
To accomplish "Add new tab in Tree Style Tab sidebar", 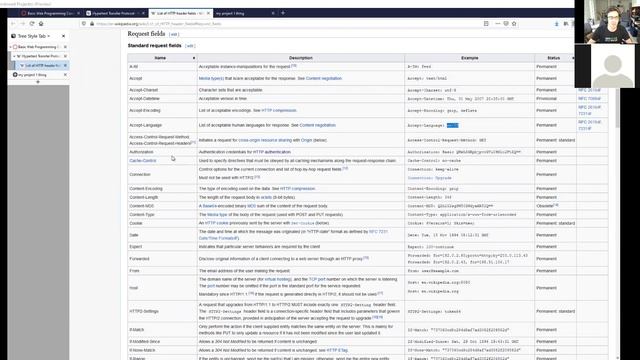I will (38, 82).
